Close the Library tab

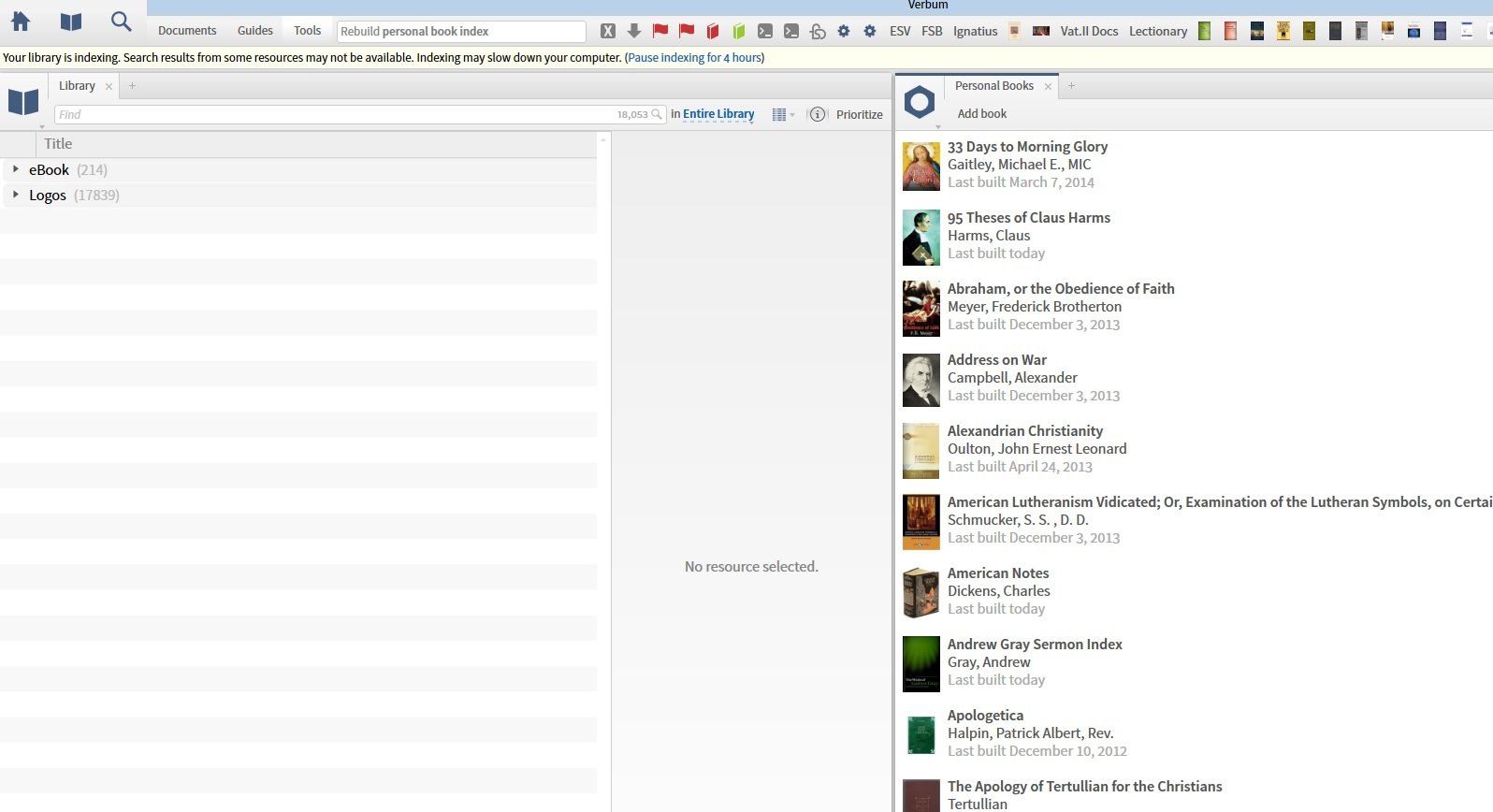109,86
